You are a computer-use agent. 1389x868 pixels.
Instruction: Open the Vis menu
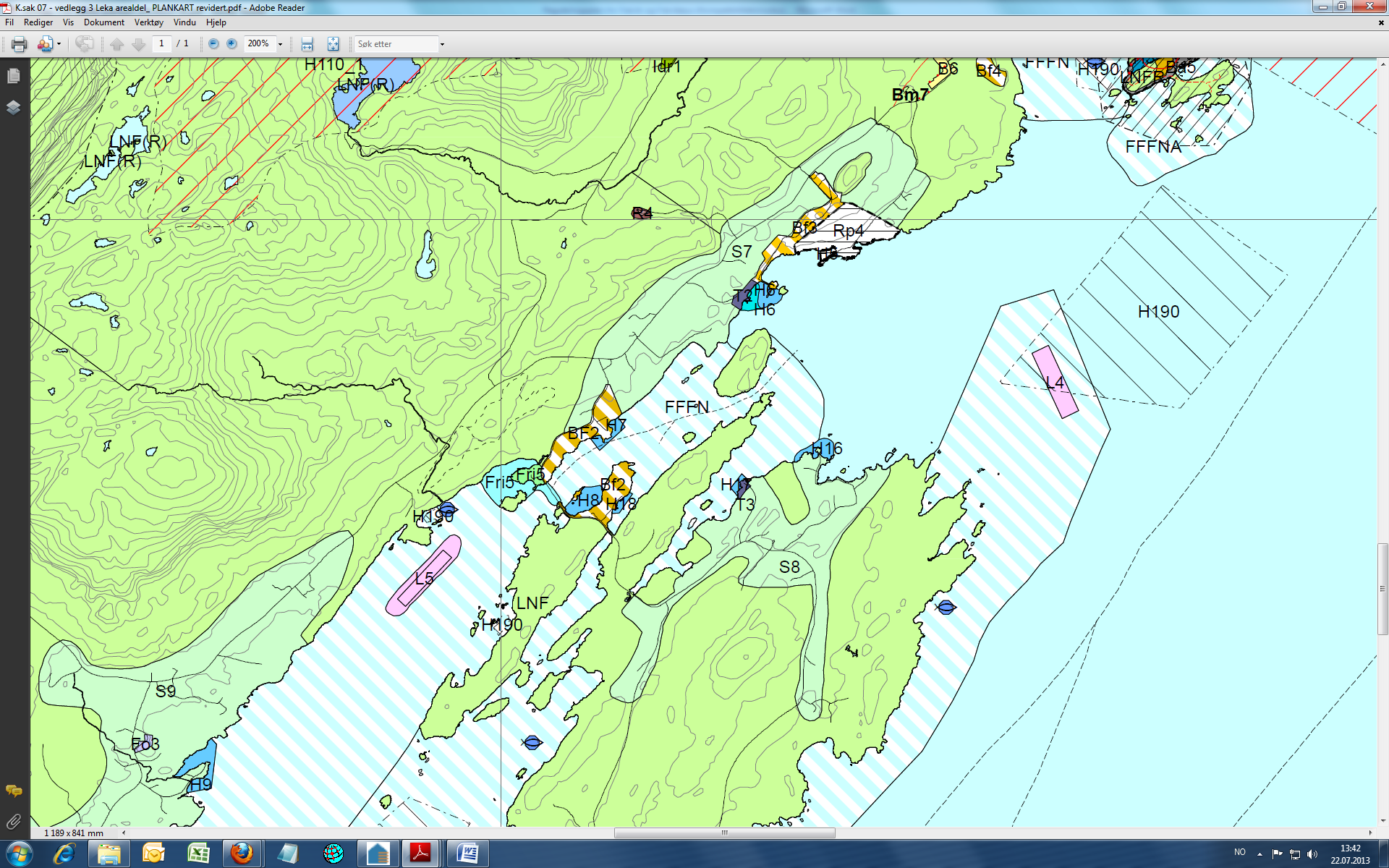pyautogui.click(x=69, y=22)
